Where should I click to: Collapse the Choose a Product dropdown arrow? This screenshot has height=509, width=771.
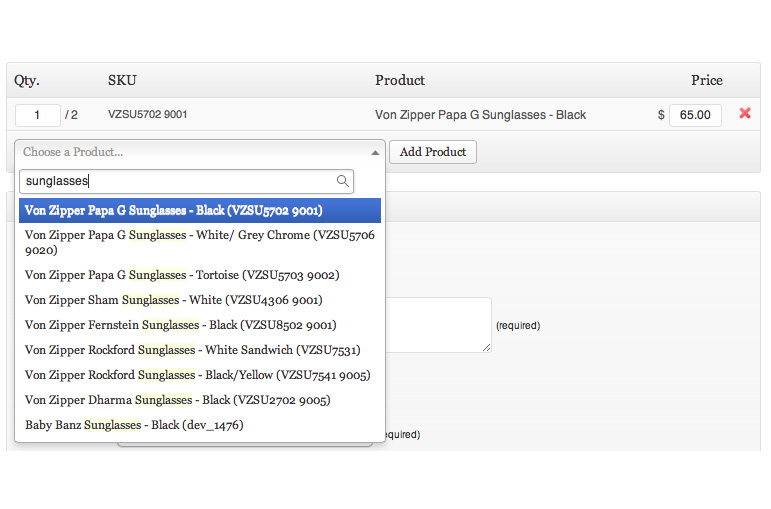[375, 152]
